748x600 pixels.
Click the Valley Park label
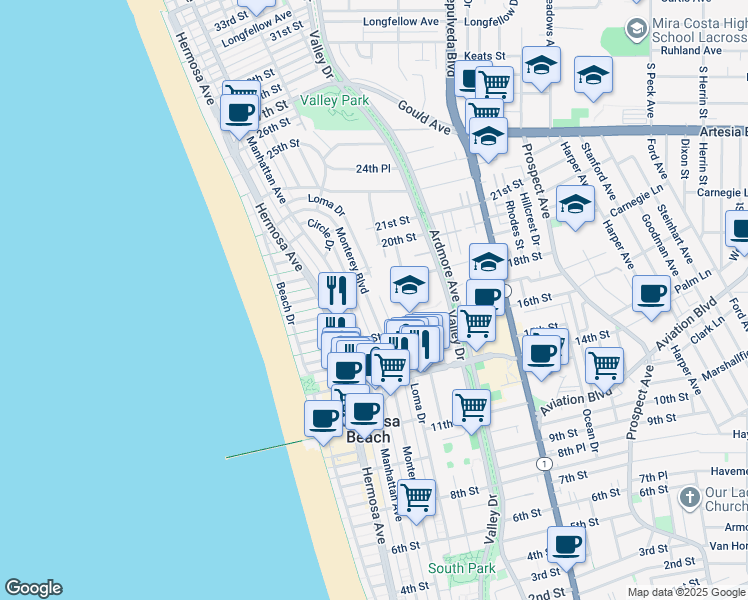[x=334, y=100]
